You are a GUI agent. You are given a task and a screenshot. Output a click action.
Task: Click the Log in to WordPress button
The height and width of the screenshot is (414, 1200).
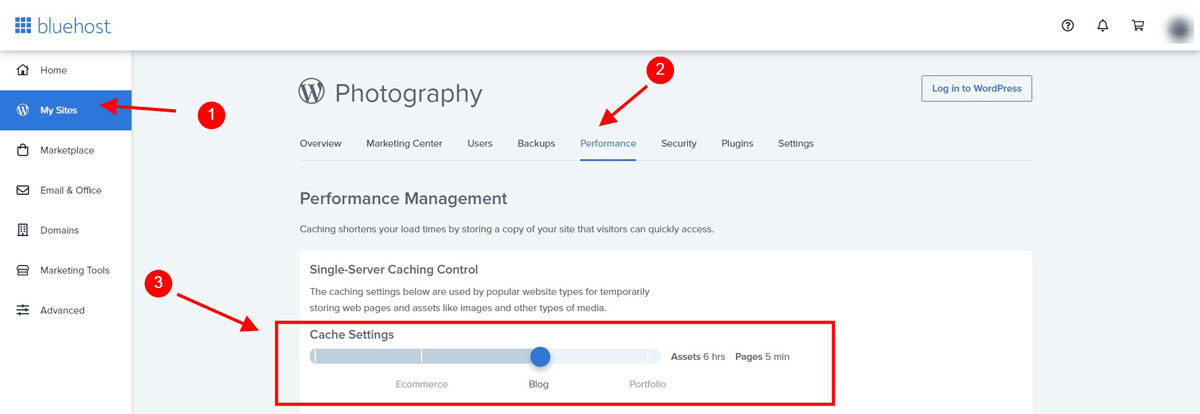click(976, 88)
